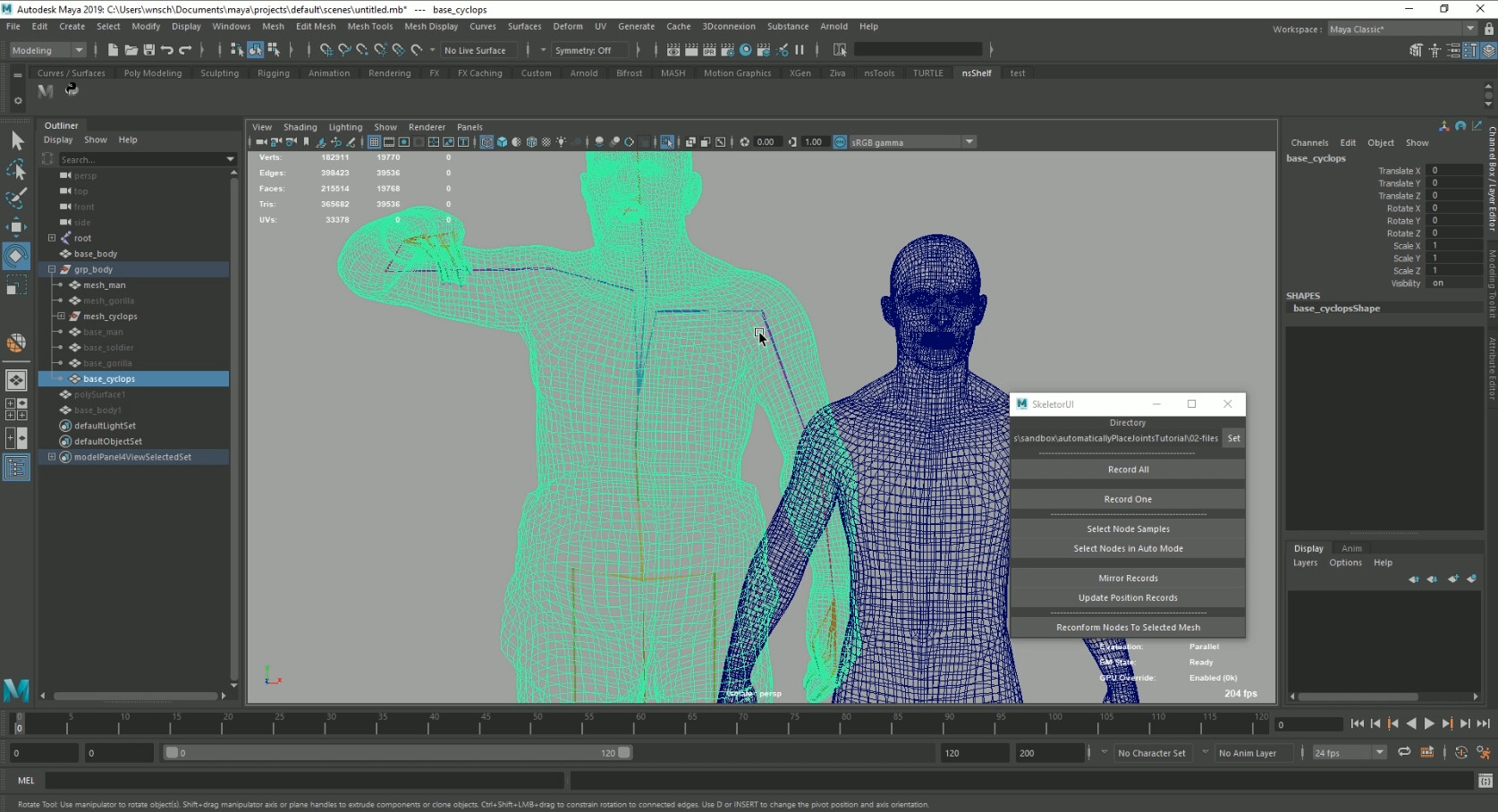Toggle isolate select in viewport toolbar

pyautogui.click(x=667, y=141)
